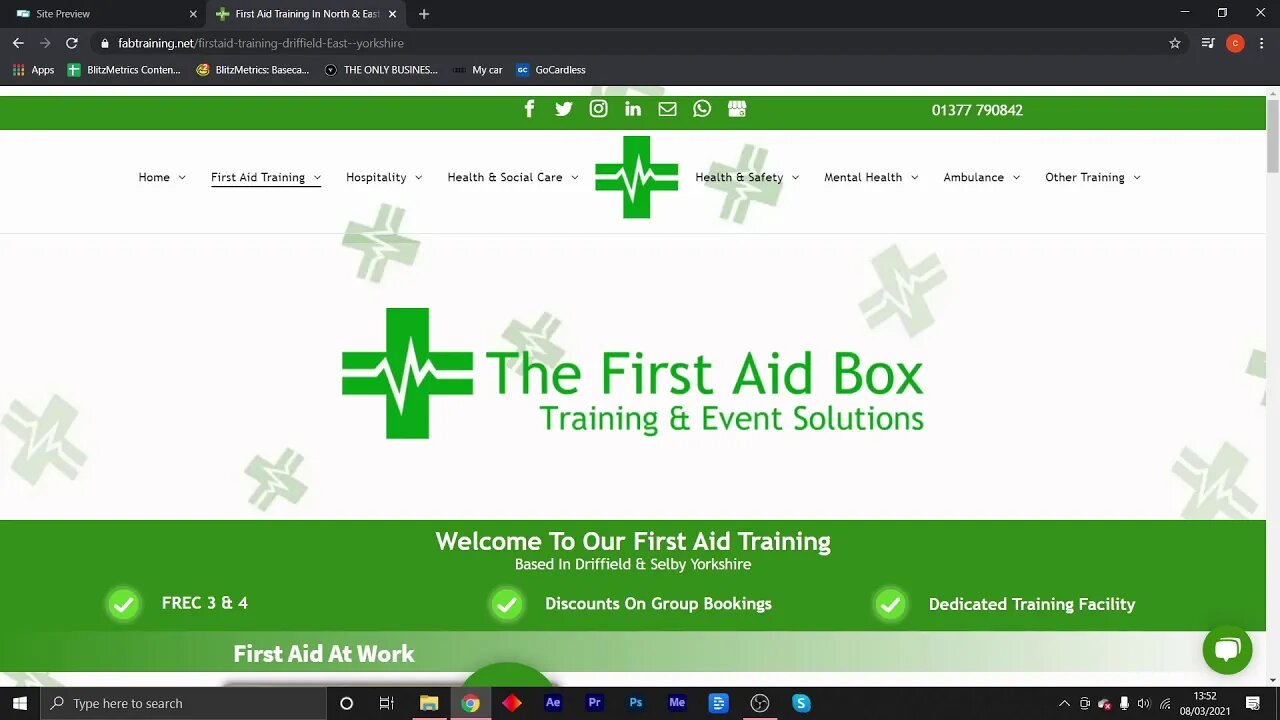Open clock showing 13:52 08/03/2021
1280x720 pixels.
[1205, 703]
